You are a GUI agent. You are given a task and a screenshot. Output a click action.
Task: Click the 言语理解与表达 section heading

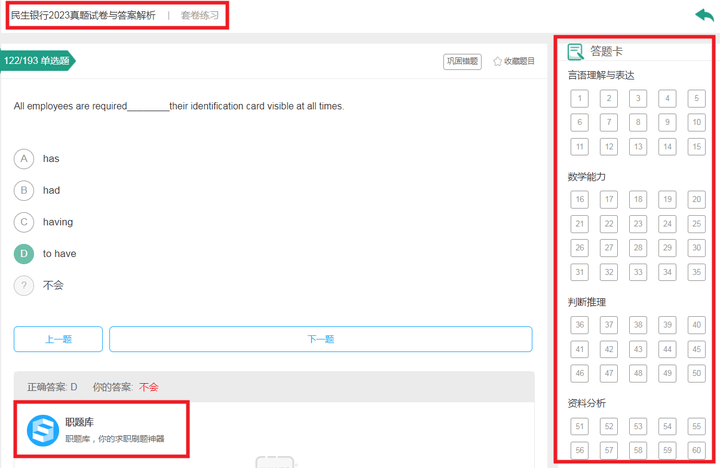[601, 75]
